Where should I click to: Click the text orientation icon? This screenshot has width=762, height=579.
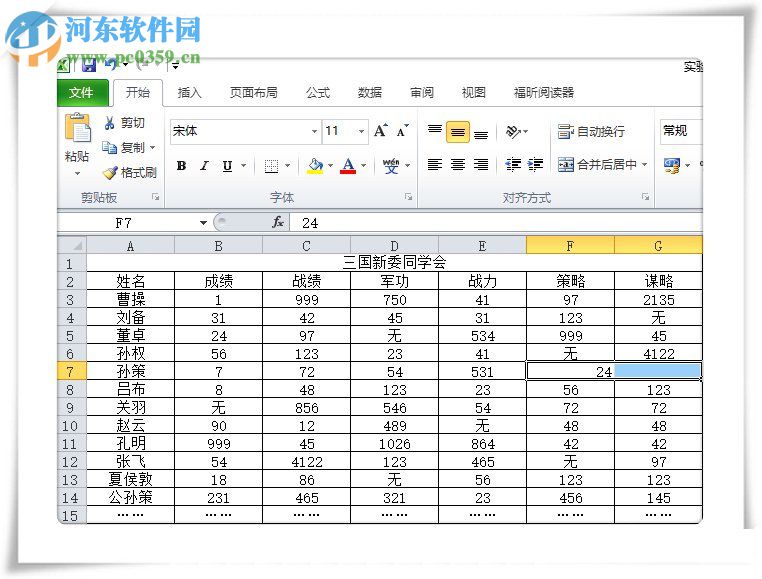click(x=513, y=131)
